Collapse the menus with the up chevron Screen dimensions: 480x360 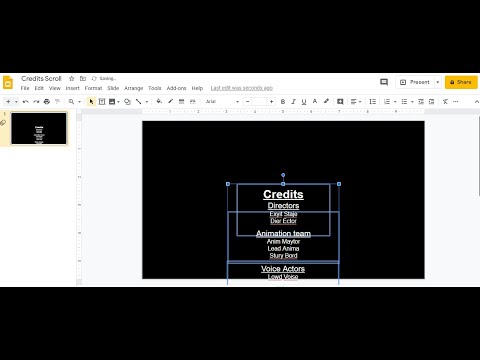pyautogui.click(x=476, y=102)
